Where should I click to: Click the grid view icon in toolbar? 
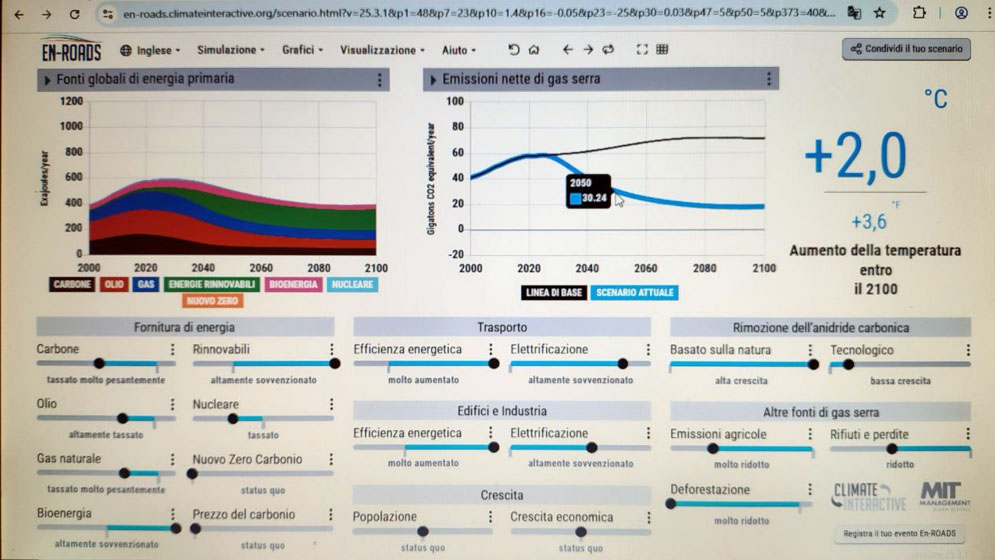pyautogui.click(x=662, y=50)
